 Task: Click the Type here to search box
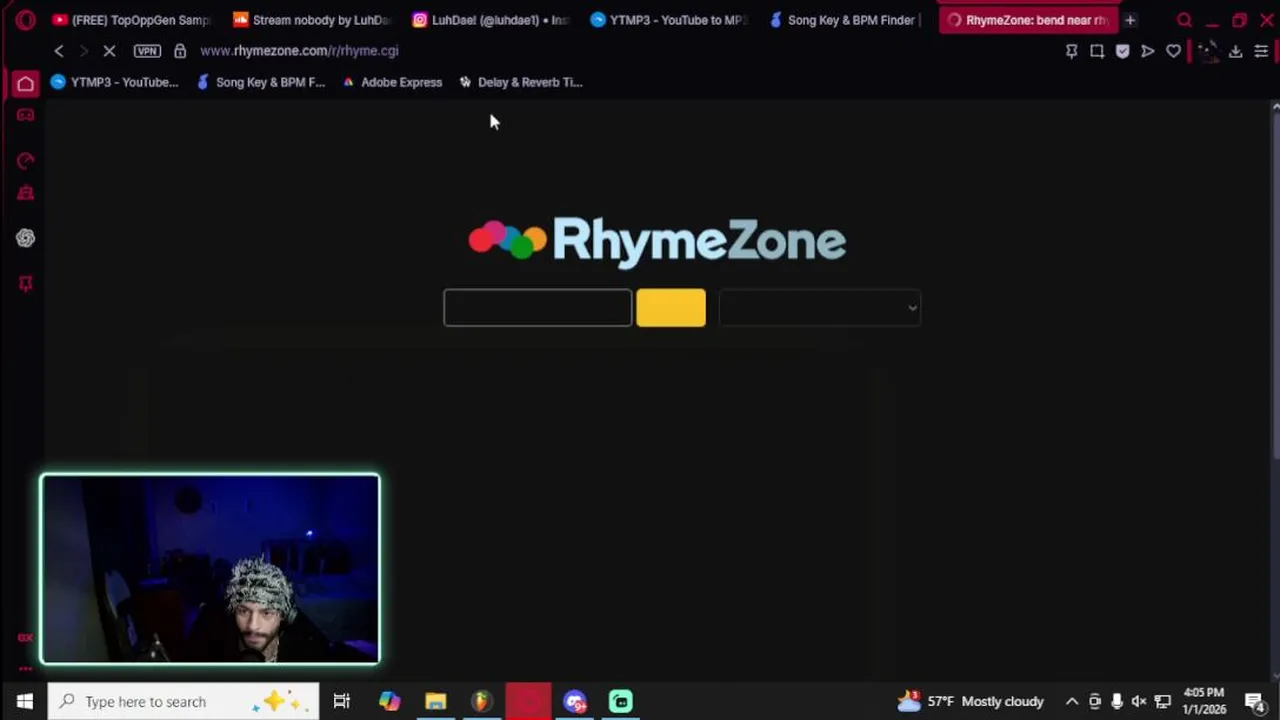point(184,701)
